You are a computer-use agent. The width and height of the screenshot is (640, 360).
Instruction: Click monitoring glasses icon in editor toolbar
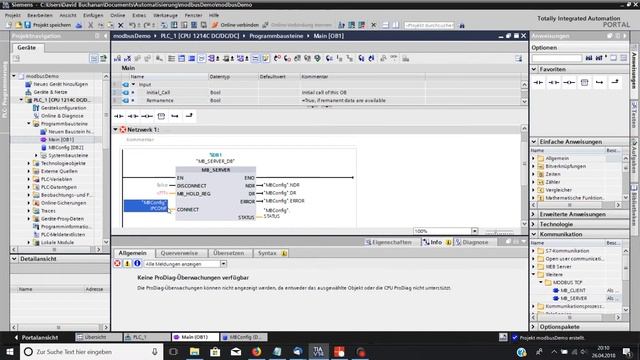(x=393, y=58)
